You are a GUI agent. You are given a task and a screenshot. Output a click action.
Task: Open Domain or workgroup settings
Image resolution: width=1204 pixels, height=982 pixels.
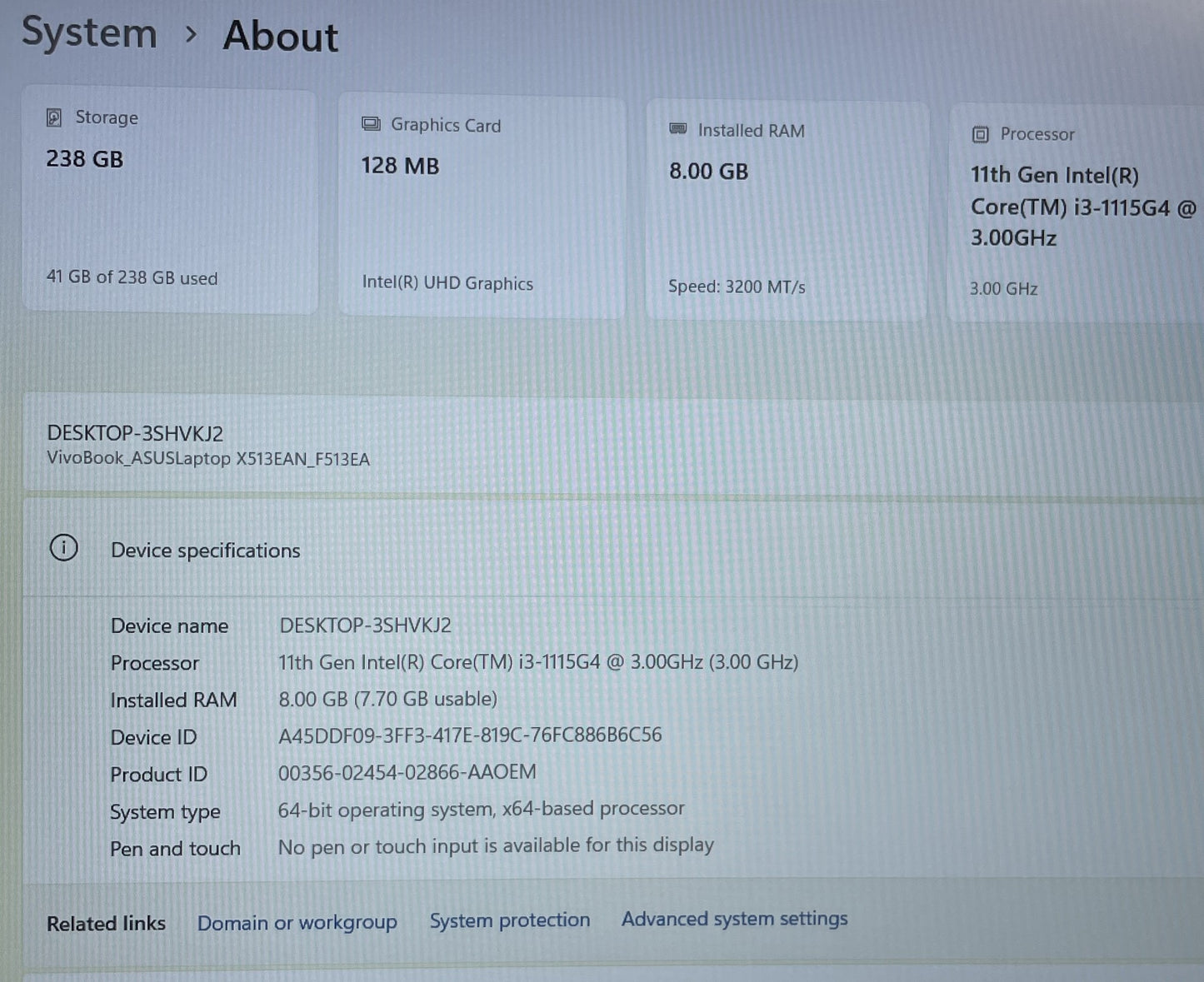click(x=297, y=922)
